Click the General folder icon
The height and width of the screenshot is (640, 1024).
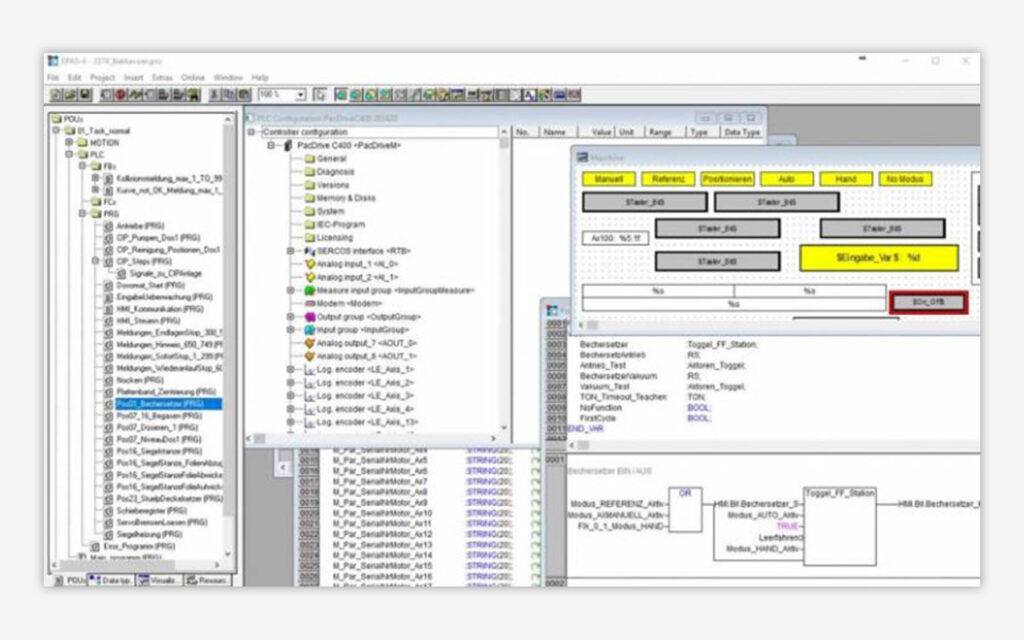coord(309,159)
